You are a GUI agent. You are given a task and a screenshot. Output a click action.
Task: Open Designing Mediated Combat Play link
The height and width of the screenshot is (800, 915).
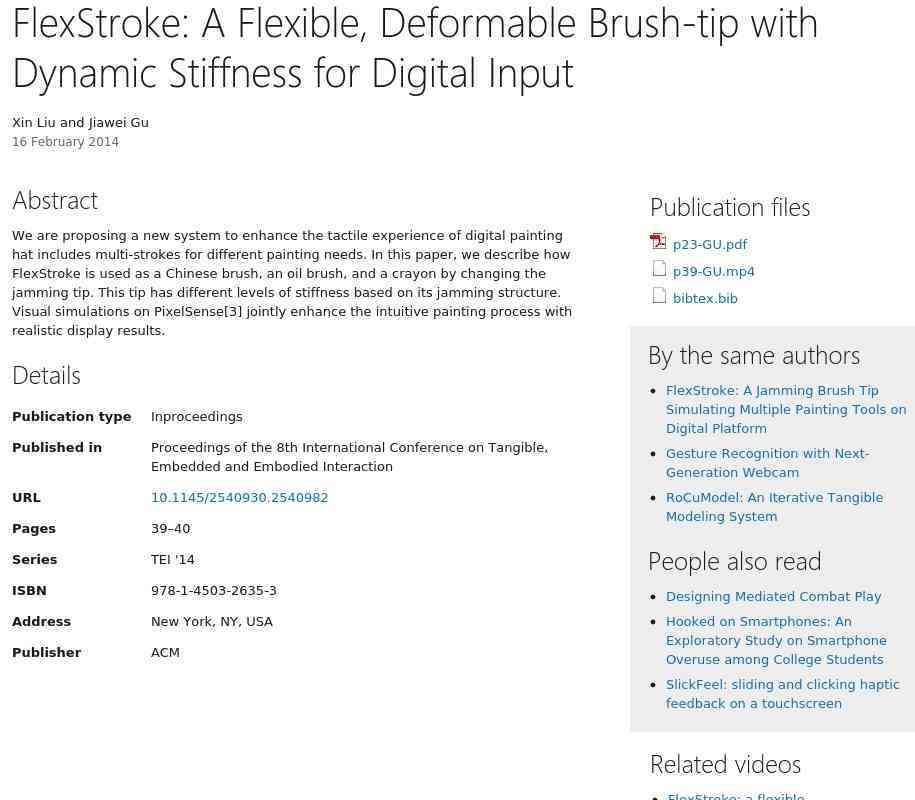773,596
